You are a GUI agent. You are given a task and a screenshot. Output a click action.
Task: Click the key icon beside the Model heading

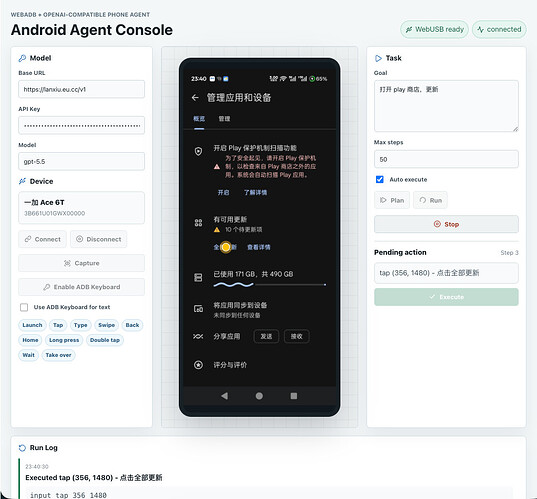pos(22,58)
